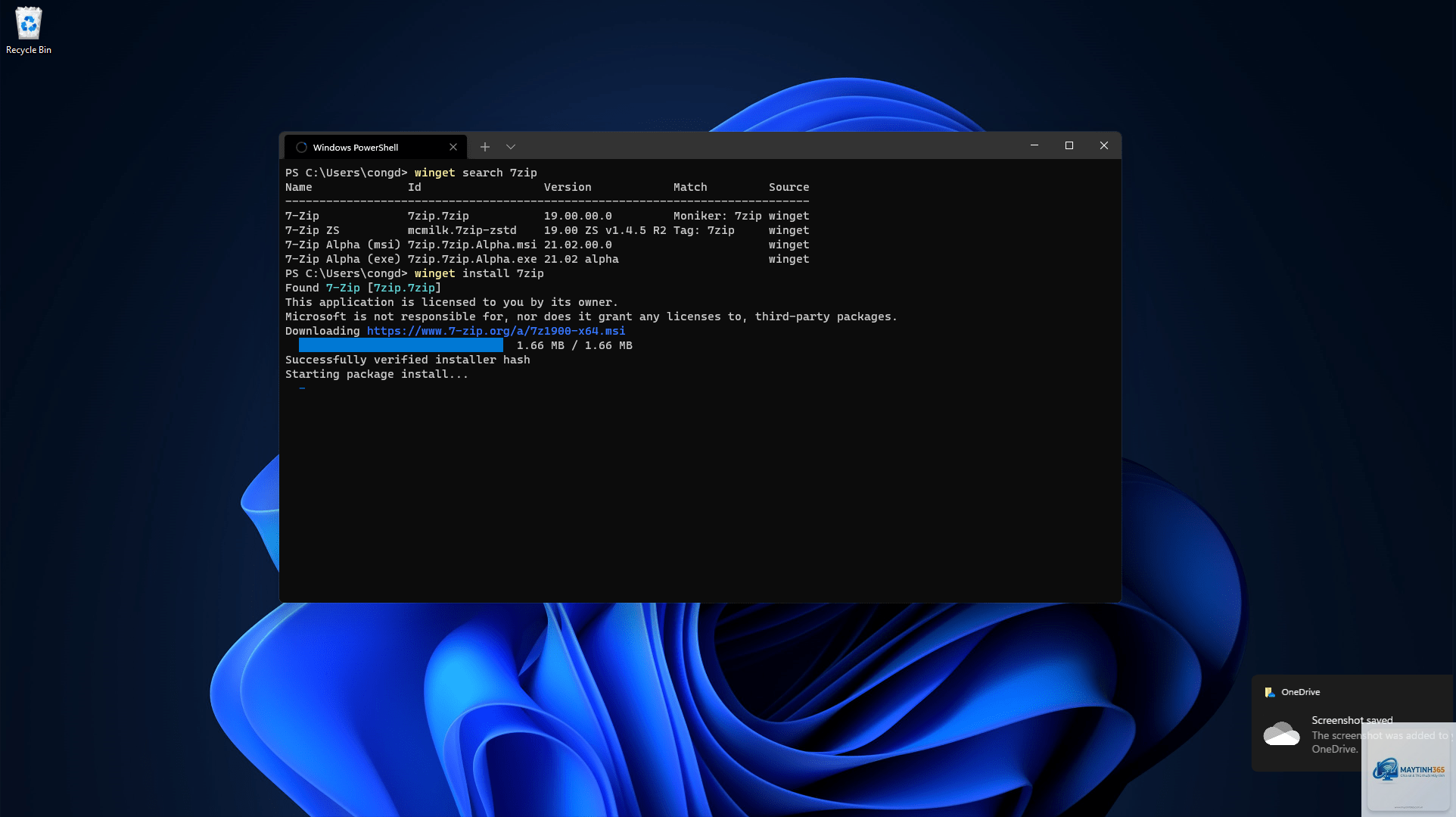1456x817 pixels.
Task: Open a new terminal tab with plus button
Action: (485, 147)
